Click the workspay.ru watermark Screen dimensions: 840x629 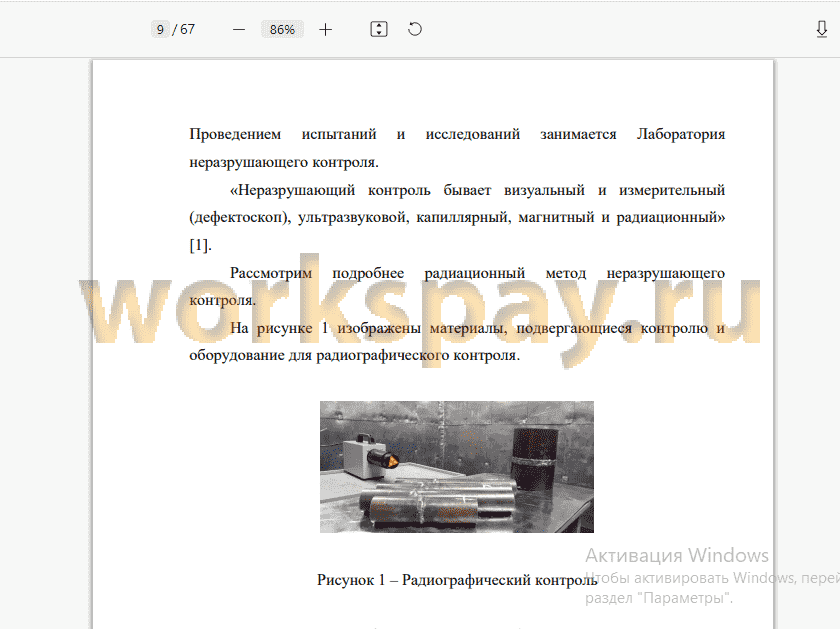[x=421, y=311]
